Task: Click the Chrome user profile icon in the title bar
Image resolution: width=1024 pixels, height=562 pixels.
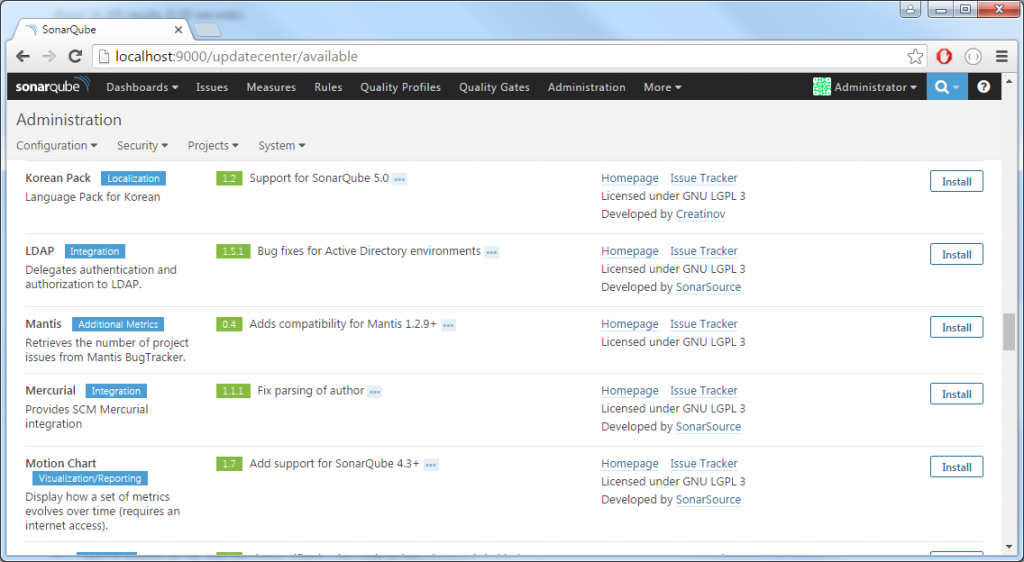Action: (910, 9)
